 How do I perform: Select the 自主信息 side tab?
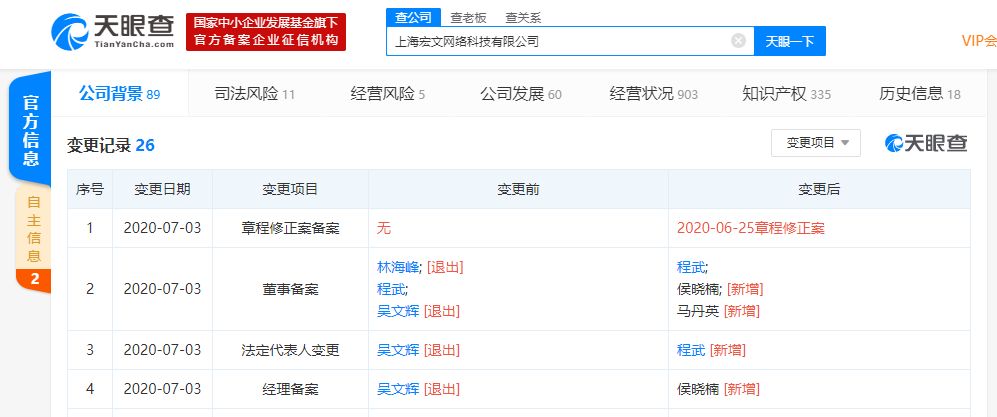tap(33, 235)
